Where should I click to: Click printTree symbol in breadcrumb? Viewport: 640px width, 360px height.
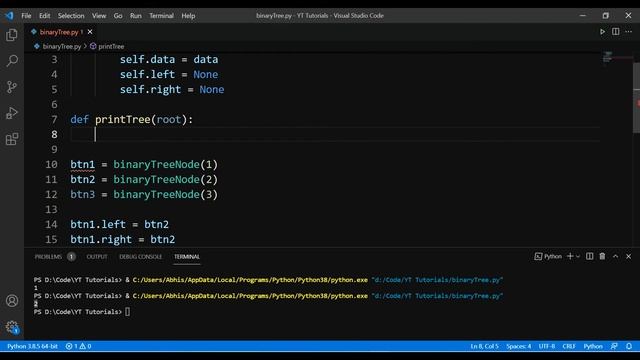pyautogui.click(x=111, y=47)
